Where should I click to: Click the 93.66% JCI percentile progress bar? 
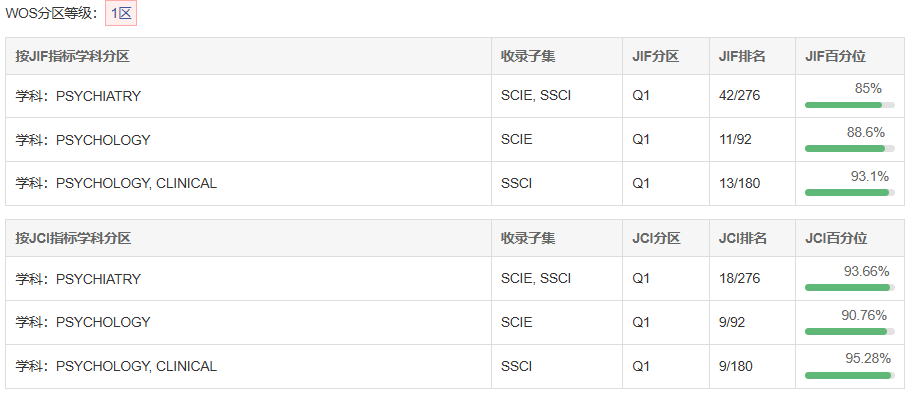pos(850,288)
